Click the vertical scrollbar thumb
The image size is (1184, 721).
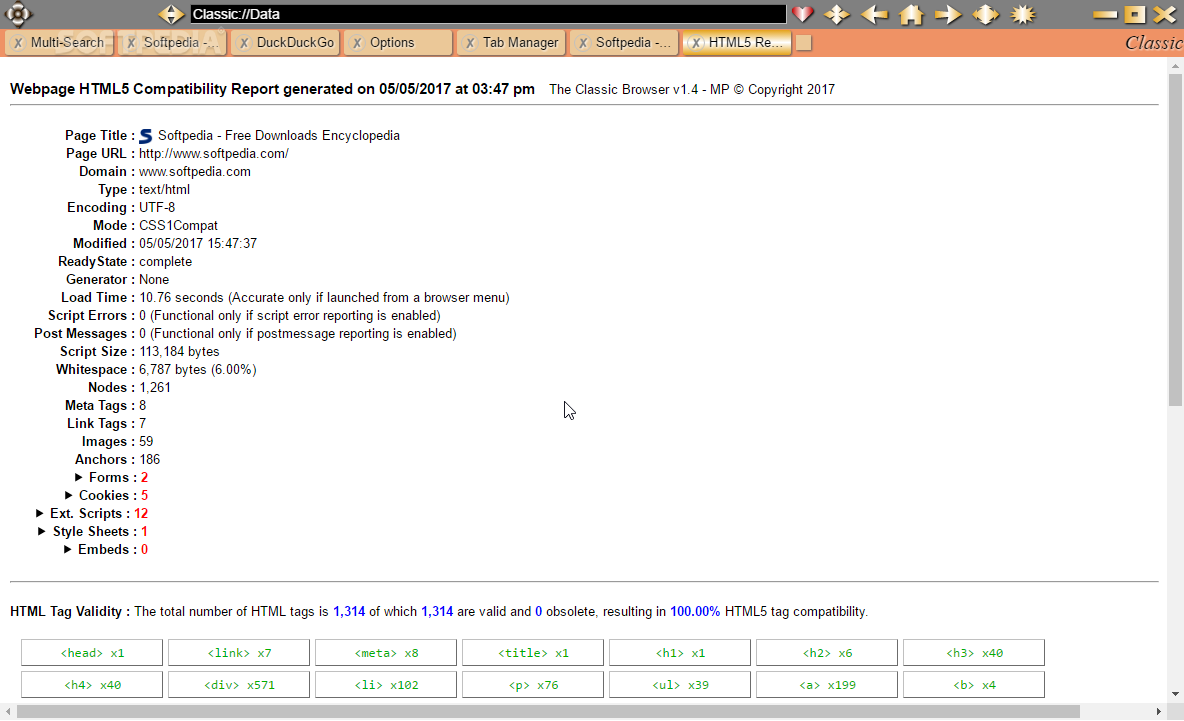[1175, 240]
